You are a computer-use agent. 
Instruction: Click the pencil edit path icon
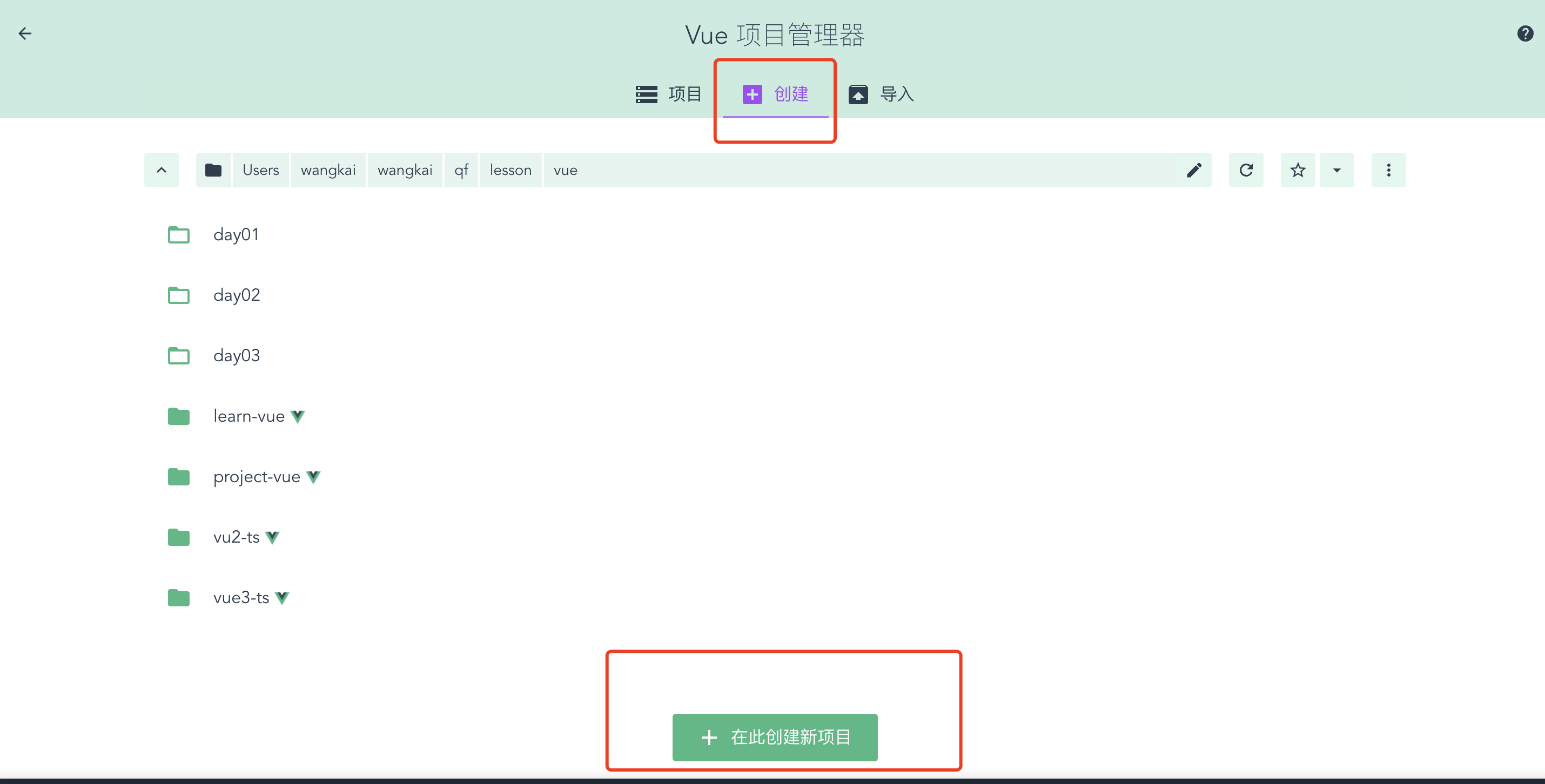(x=1193, y=170)
